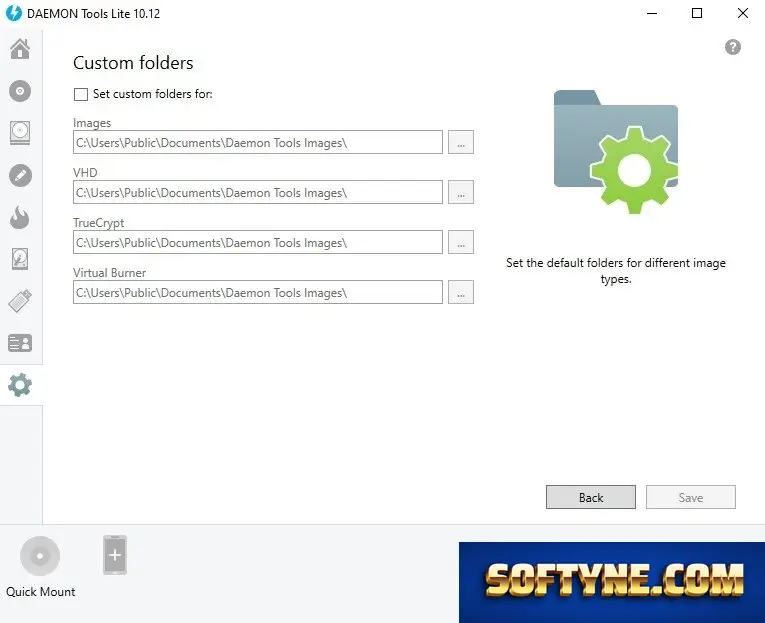Browse for the TrueCrypt folder

coord(461,242)
